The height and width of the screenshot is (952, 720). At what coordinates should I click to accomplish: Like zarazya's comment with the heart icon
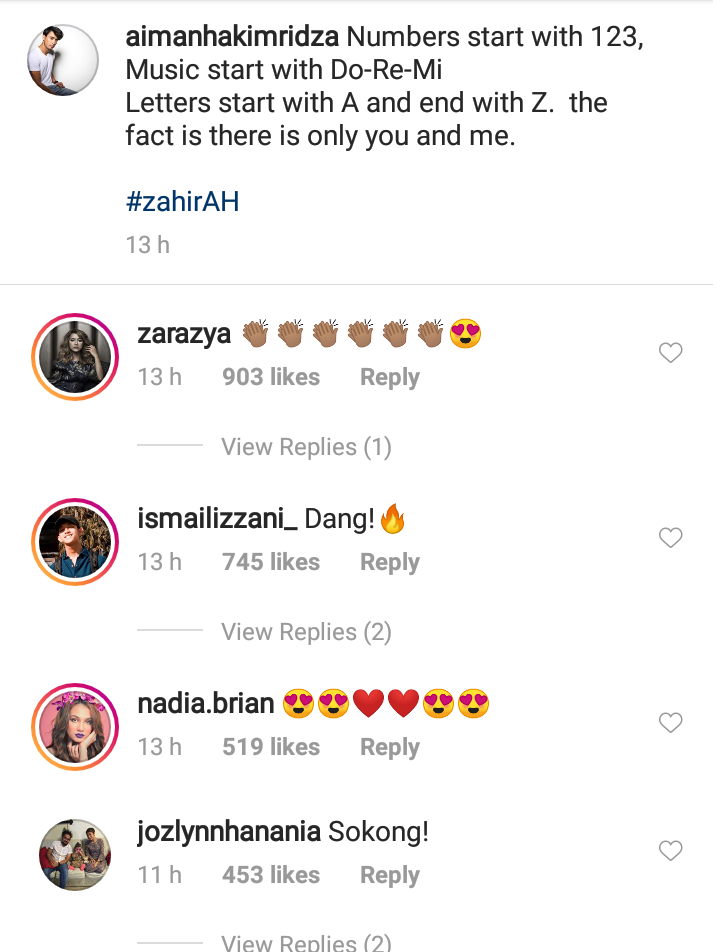click(x=670, y=352)
